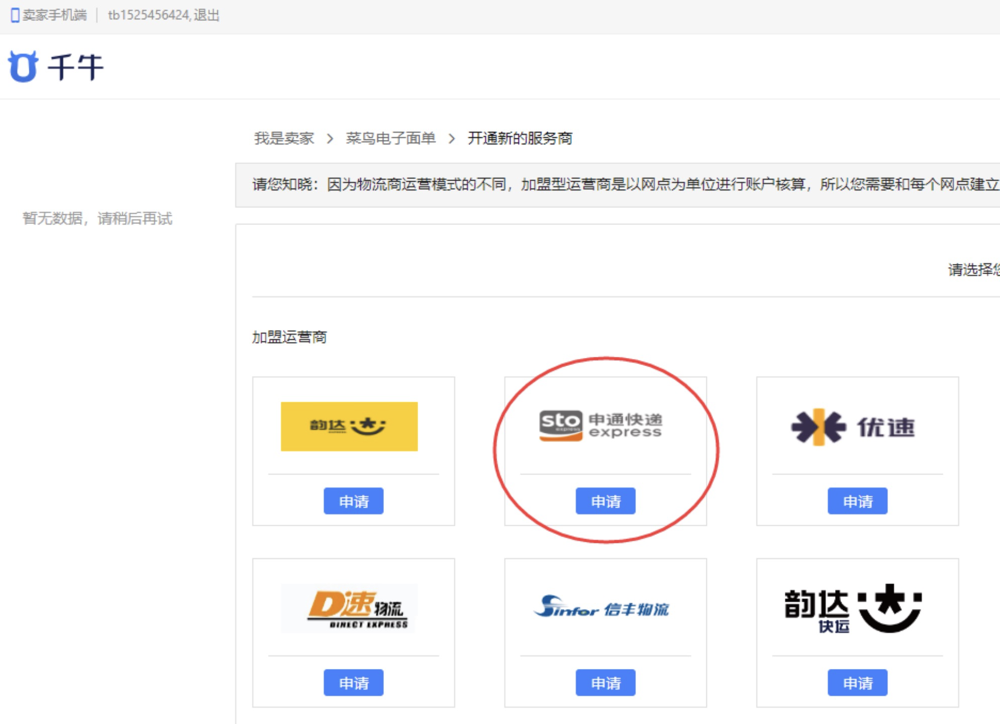Select the yellow 韵达 express logo
The width and height of the screenshot is (1000, 724).
pos(349,426)
